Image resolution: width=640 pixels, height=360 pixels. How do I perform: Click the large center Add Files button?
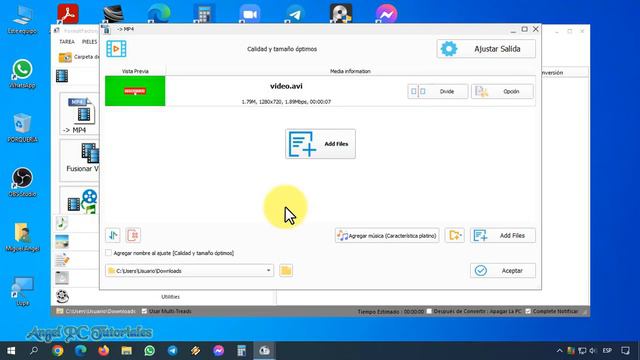pos(320,144)
